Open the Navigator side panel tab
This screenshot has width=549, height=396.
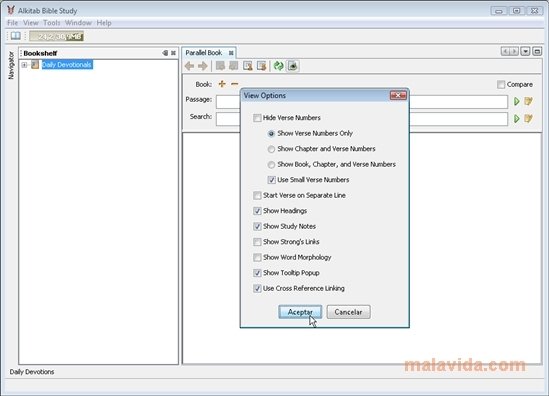coord(11,65)
